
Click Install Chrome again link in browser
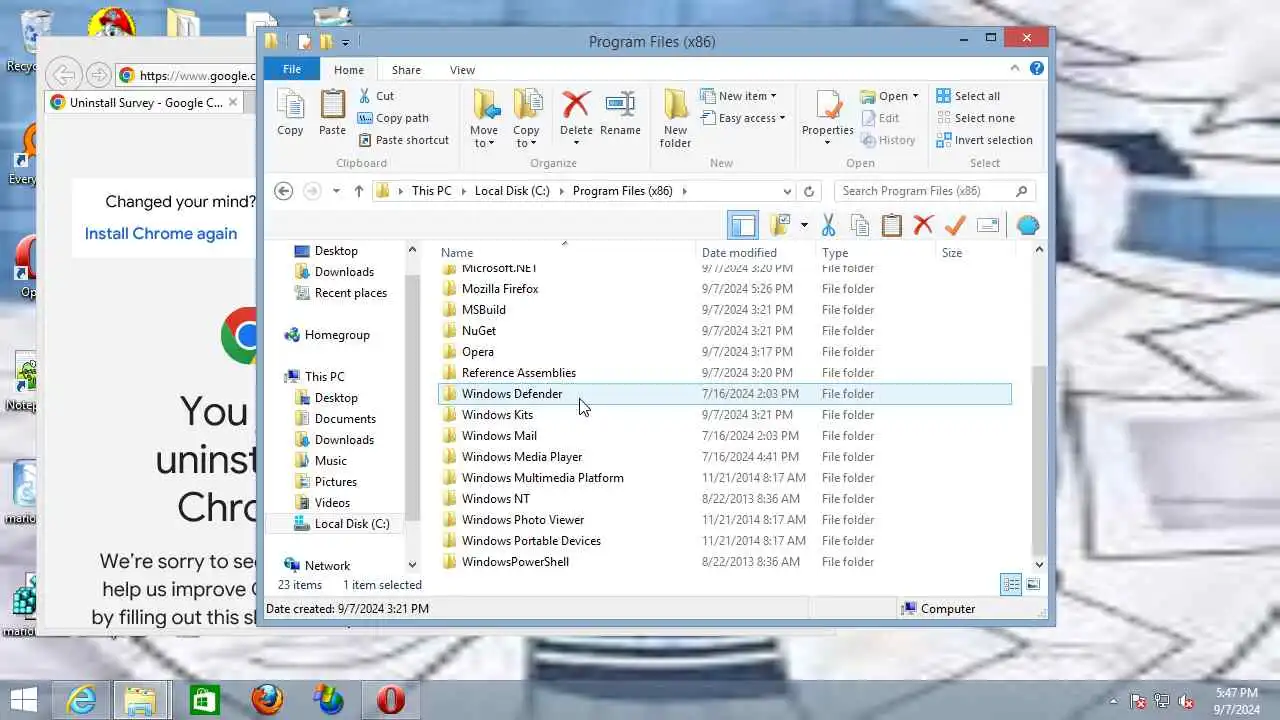click(x=161, y=233)
